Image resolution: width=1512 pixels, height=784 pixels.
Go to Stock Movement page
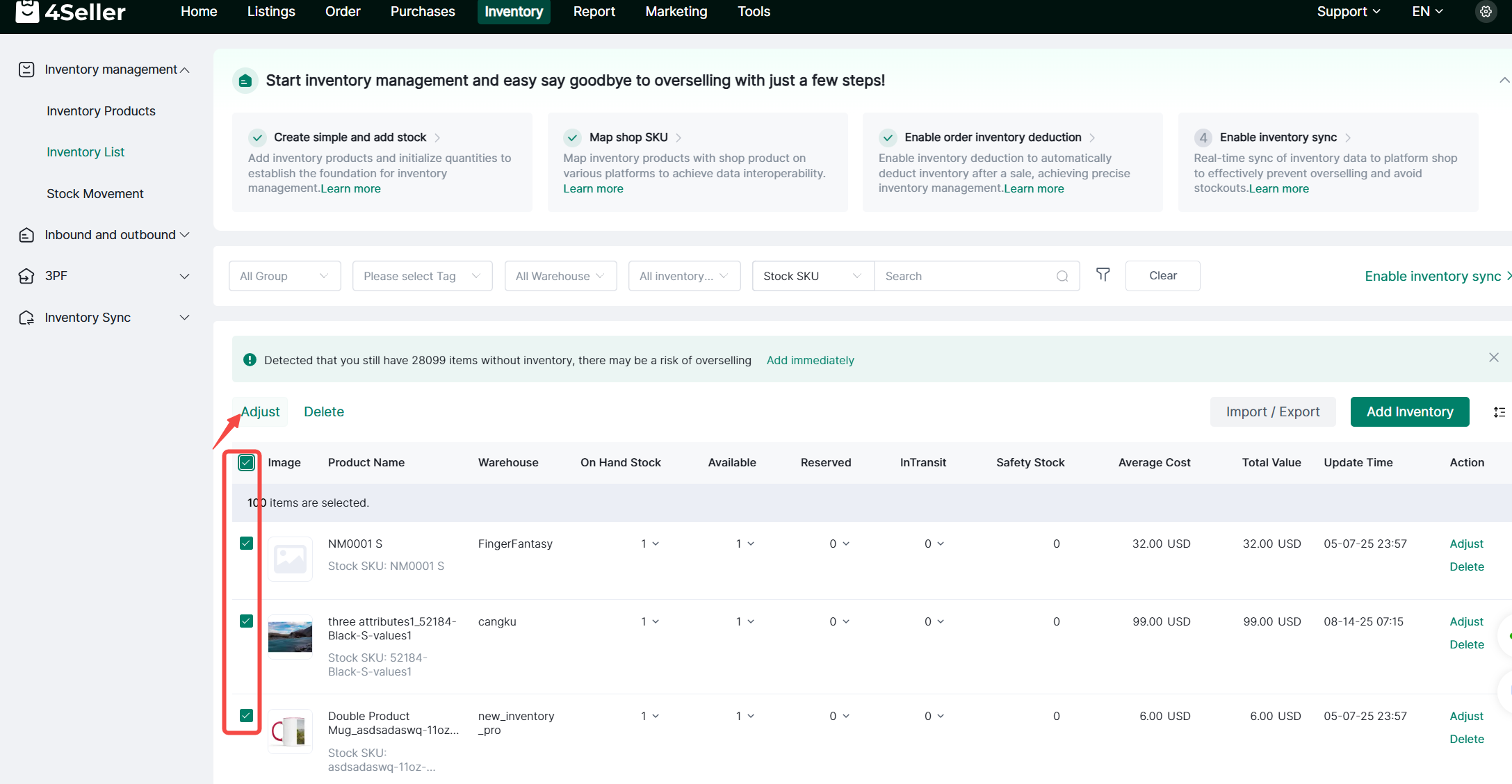[95, 194]
